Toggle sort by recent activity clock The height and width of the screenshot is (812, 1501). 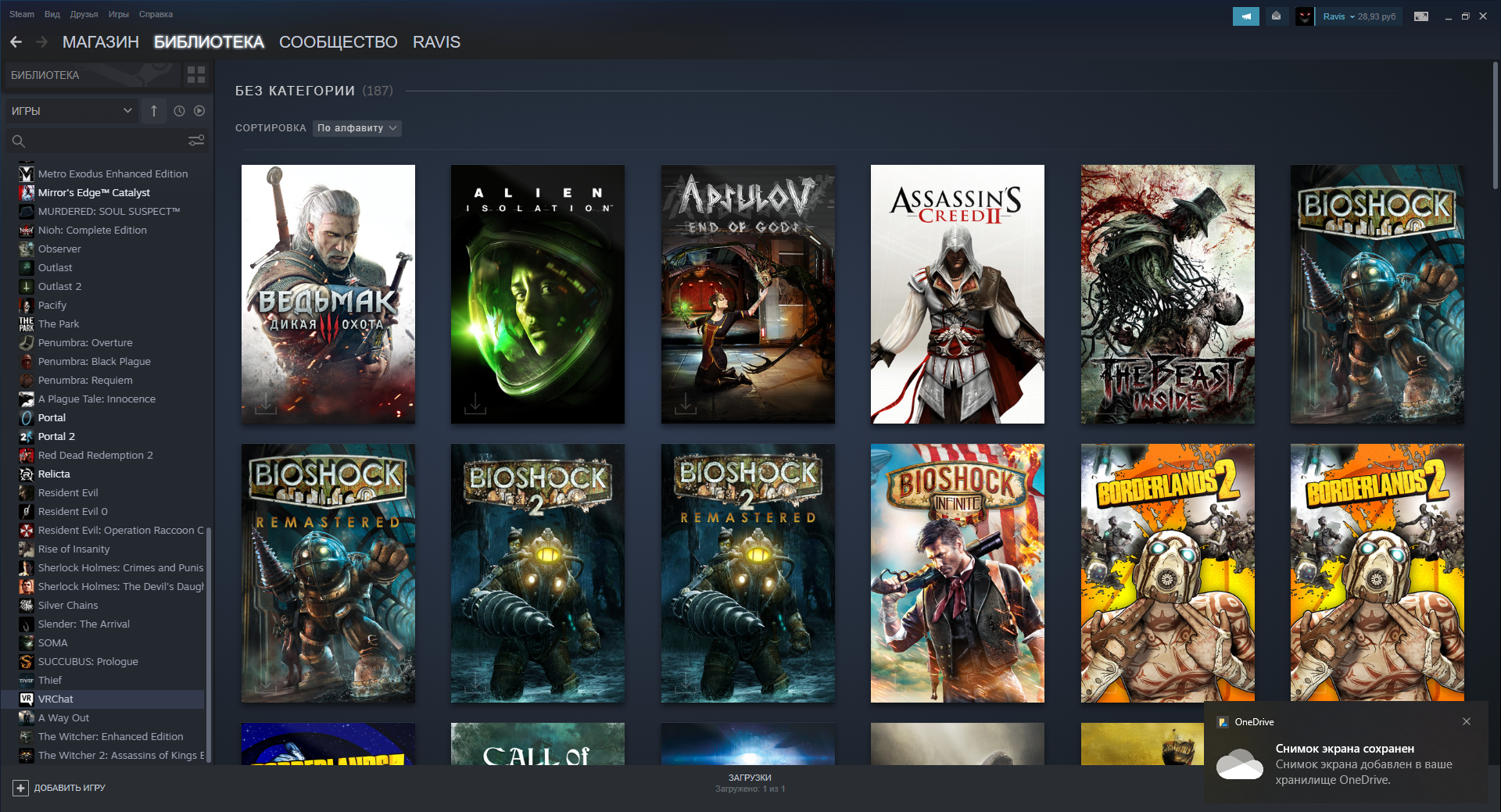click(179, 111)
